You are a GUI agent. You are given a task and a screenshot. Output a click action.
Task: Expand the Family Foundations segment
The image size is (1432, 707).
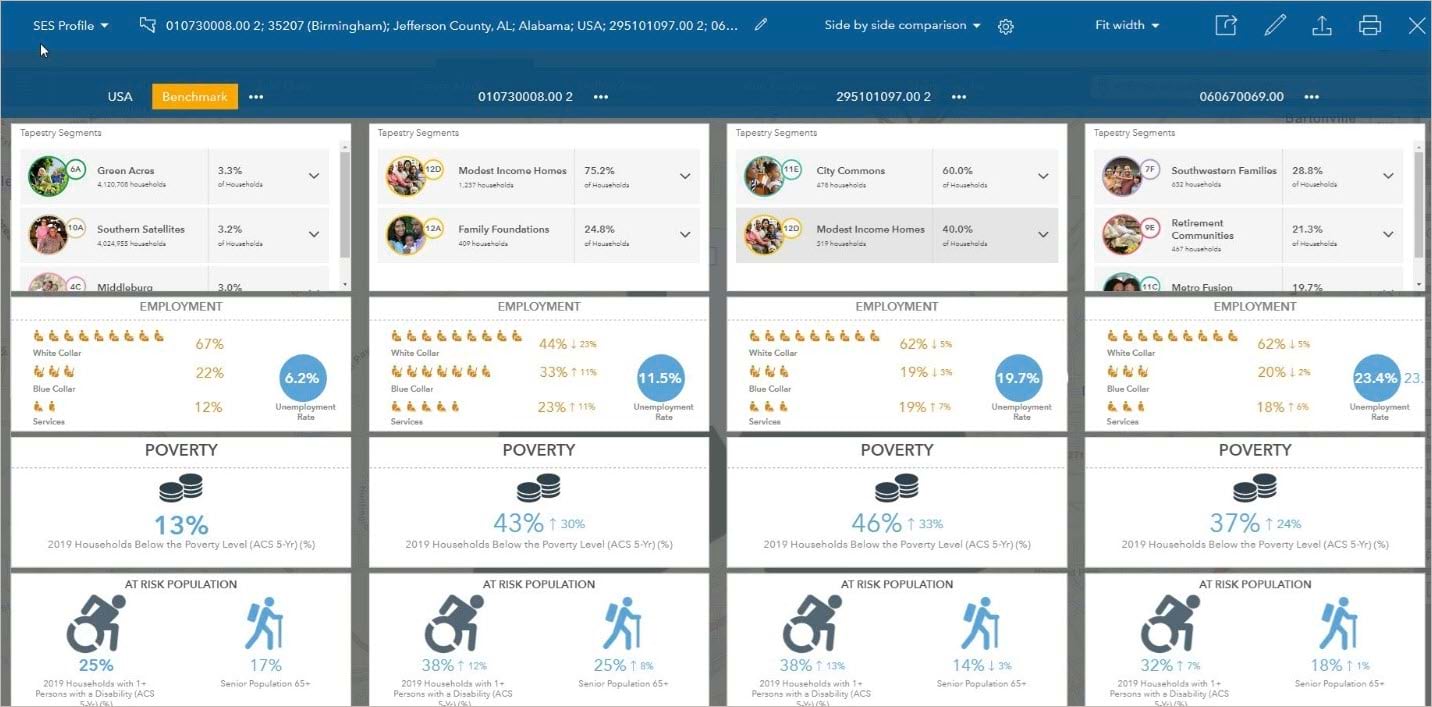click(685, 235)
